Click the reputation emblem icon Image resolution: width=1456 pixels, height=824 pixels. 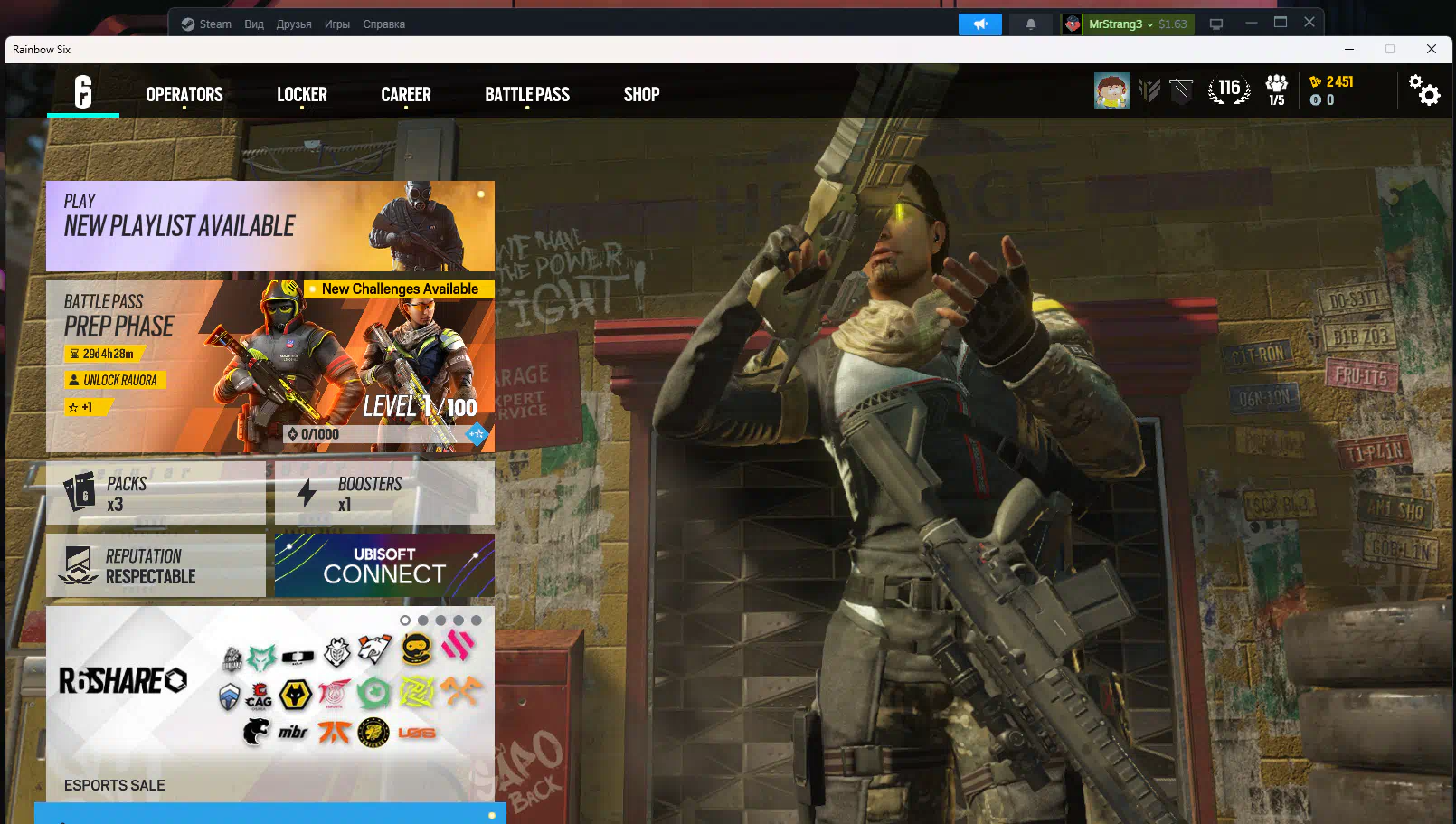click(x=79, y=565)
